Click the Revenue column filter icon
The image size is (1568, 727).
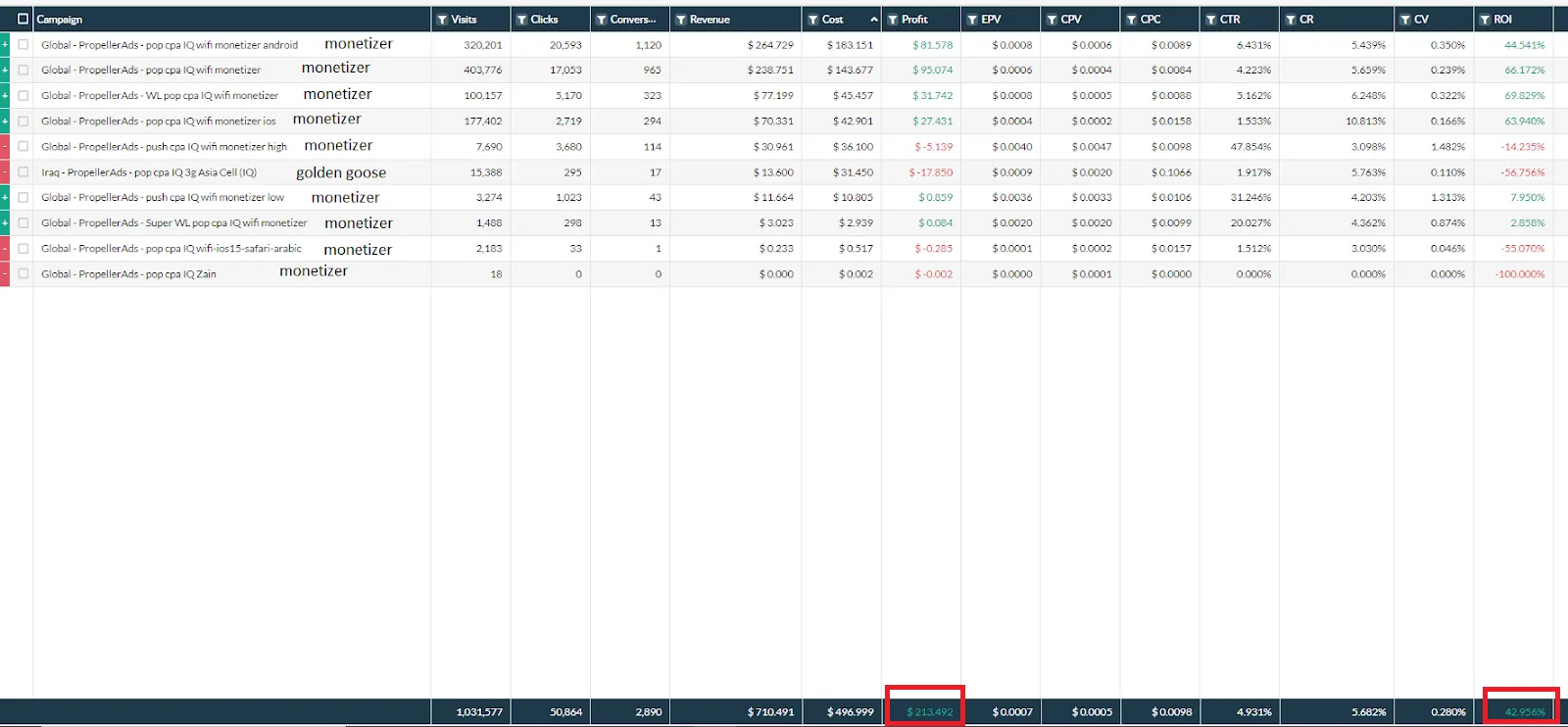tap(680, 20)
